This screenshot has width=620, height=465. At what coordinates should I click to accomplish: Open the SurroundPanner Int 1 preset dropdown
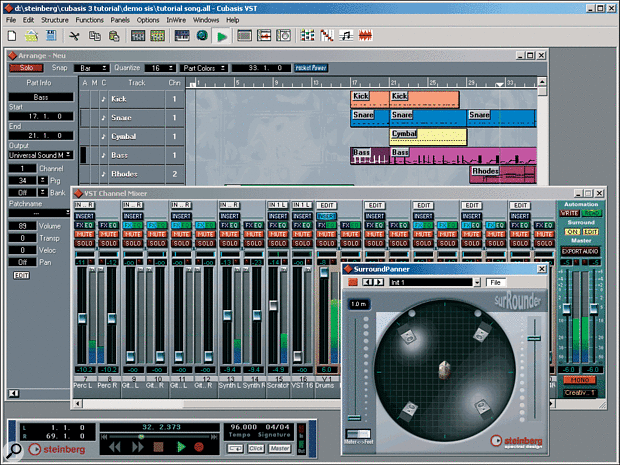coord(477,282)
